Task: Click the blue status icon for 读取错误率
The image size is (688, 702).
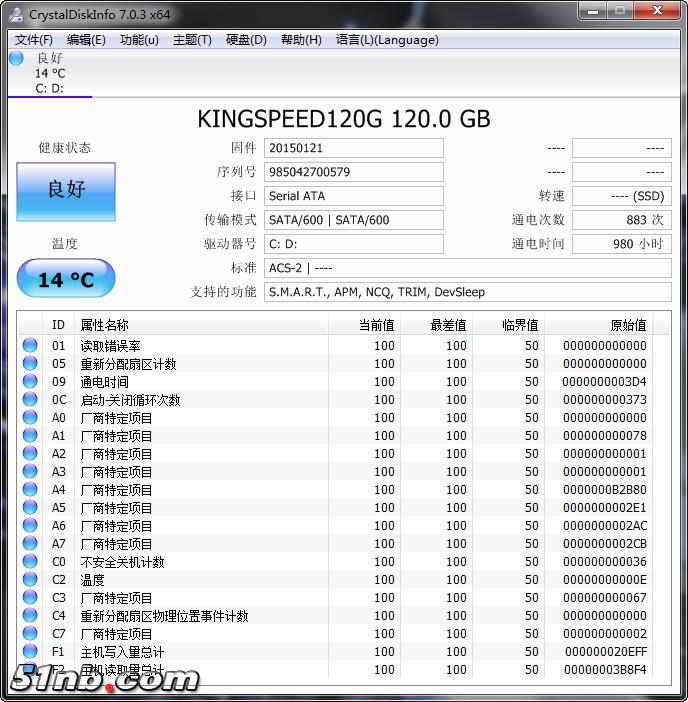Action: (30, 345)
